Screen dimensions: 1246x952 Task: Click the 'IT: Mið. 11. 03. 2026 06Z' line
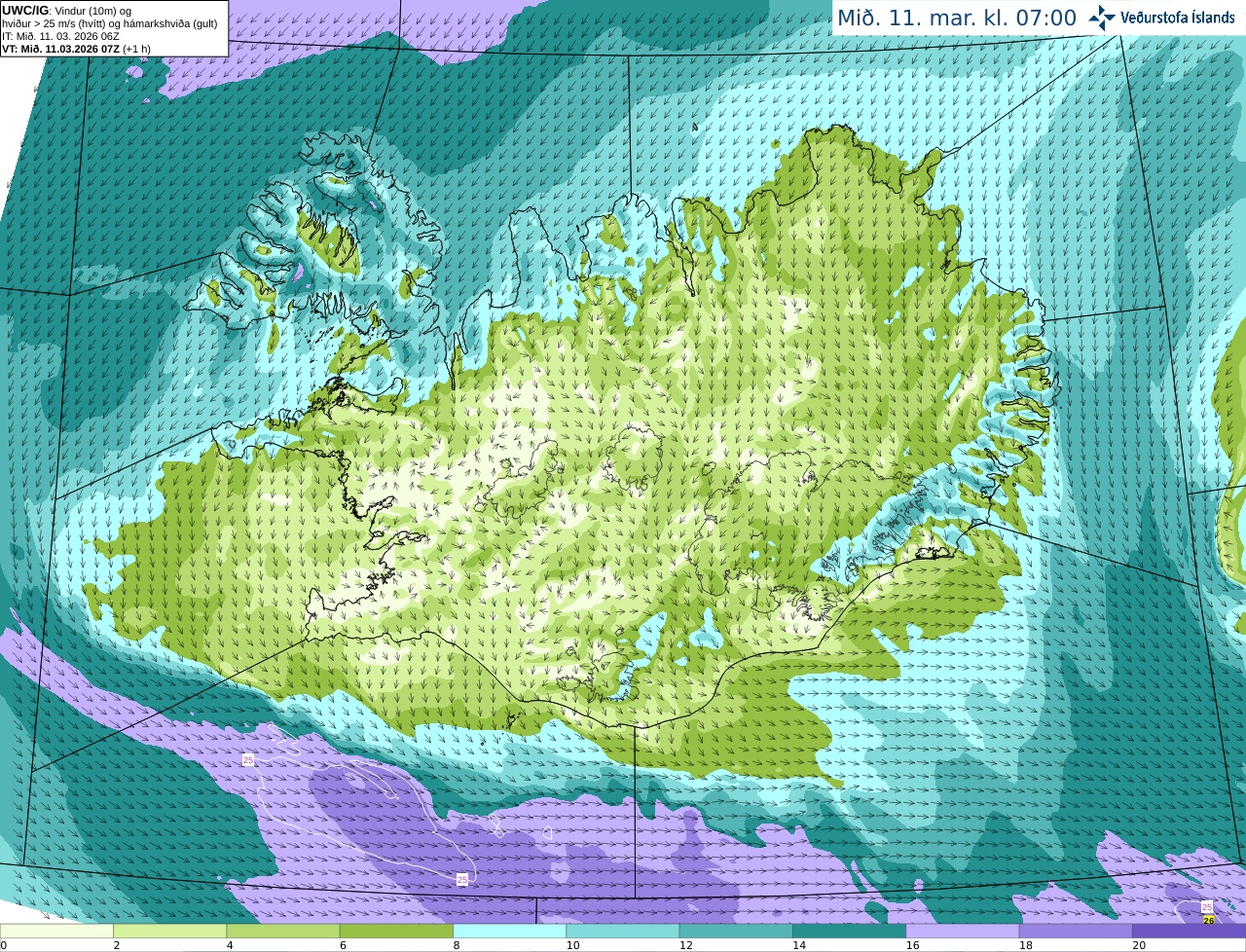(x=61, y=36)
